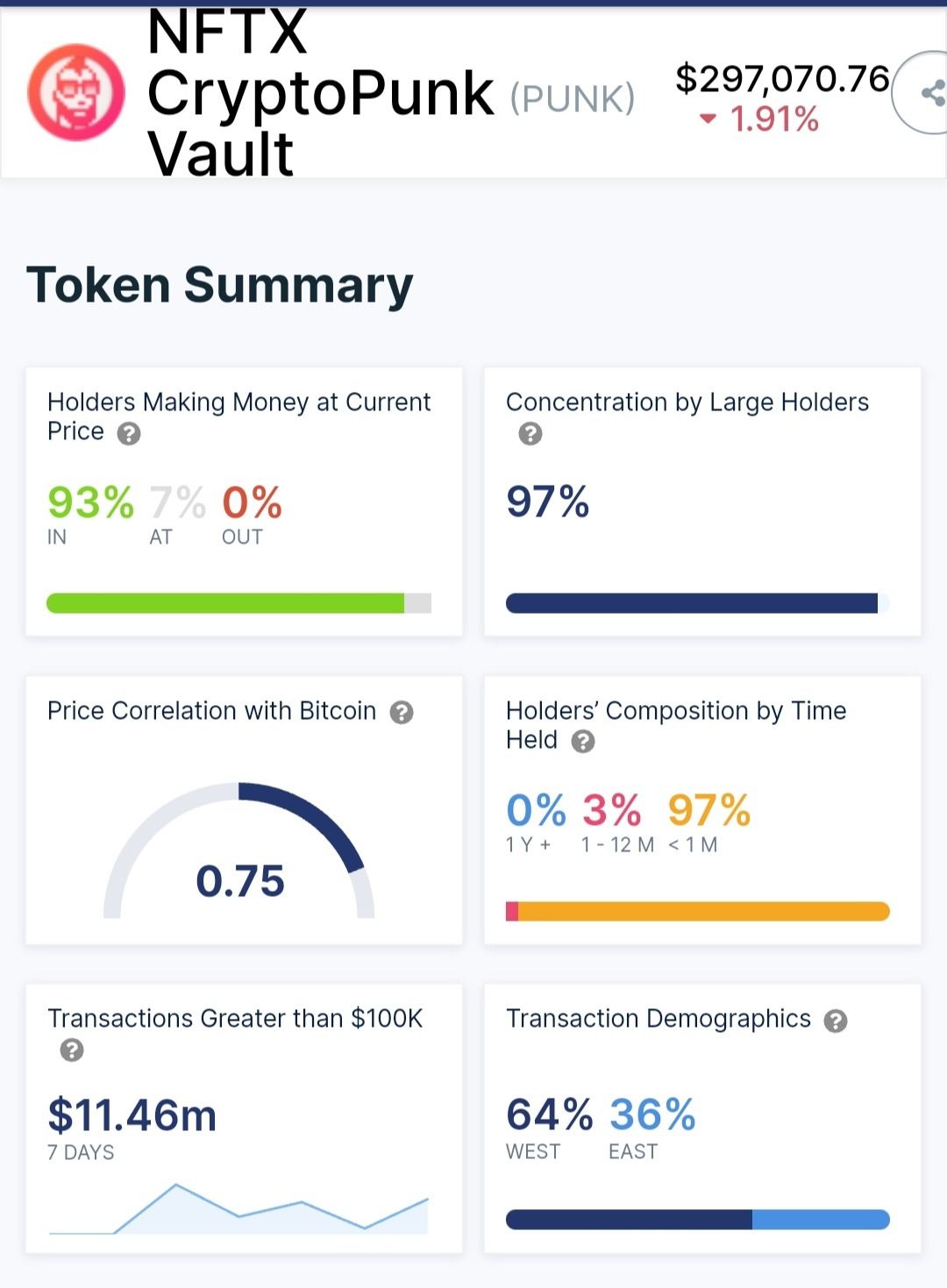Click the $297,070.76 price value

point(782,79)
